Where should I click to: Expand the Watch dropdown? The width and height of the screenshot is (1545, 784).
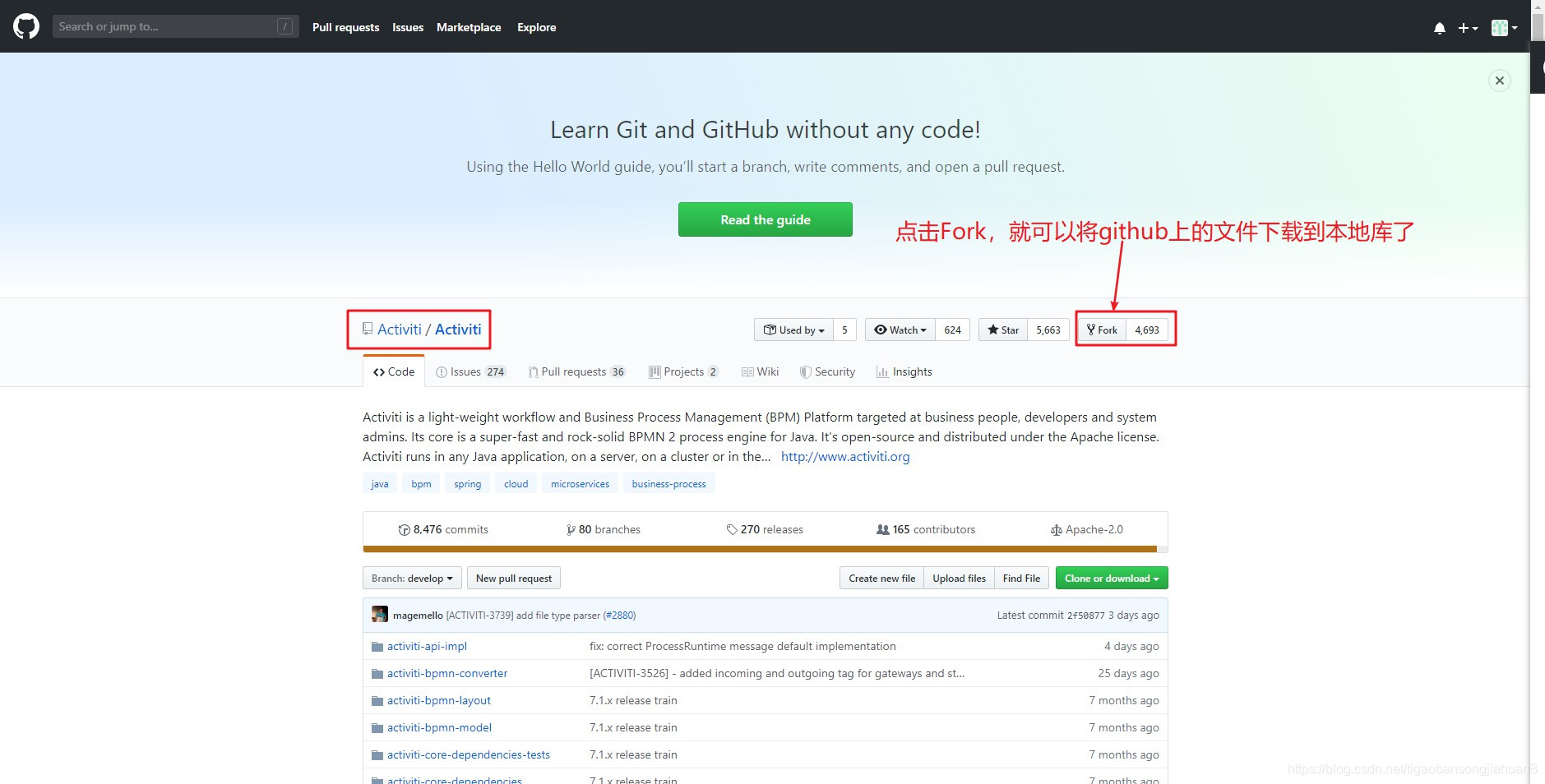coord(900,330)
